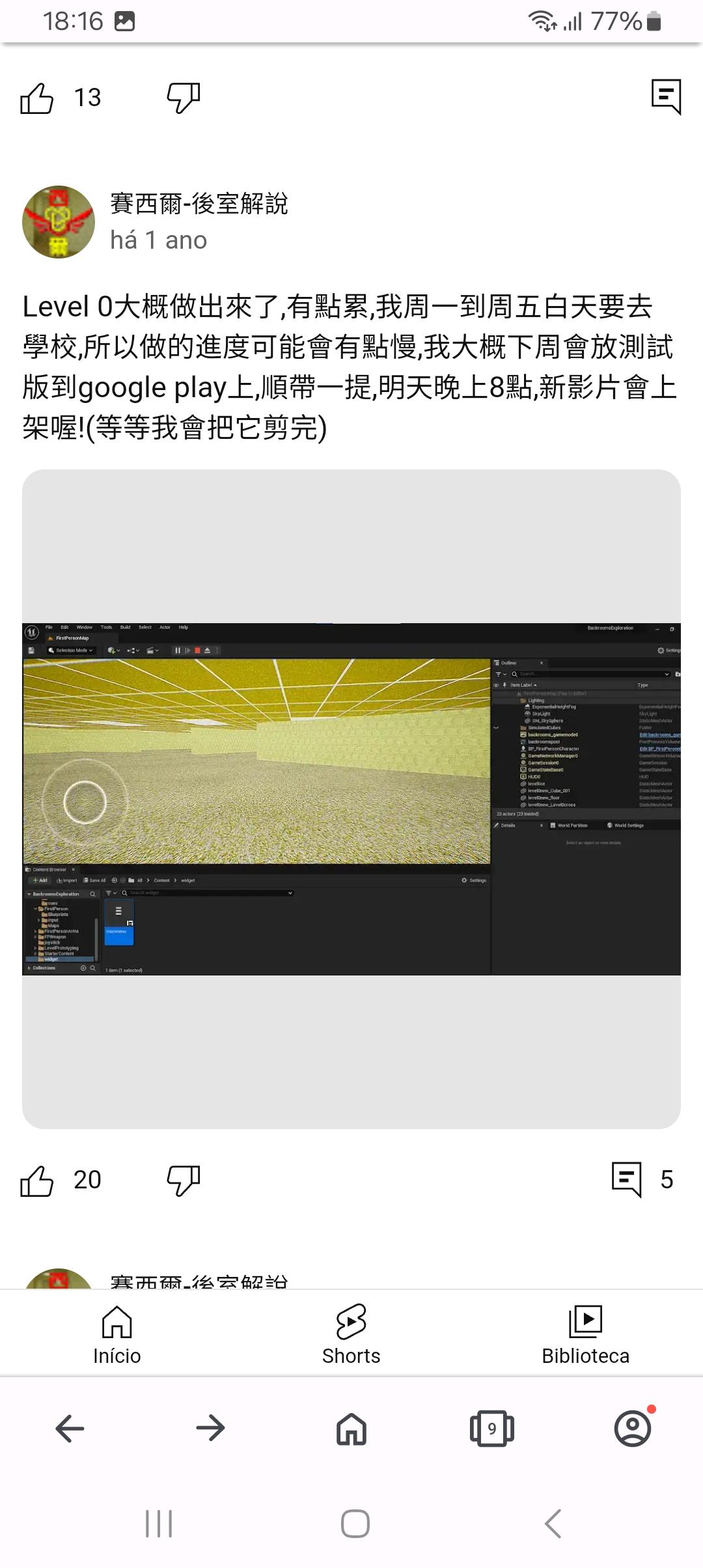Screen dimensions: 703x1568
Task: Go forward using the browser forward arrow
Action: [210, 1429]
